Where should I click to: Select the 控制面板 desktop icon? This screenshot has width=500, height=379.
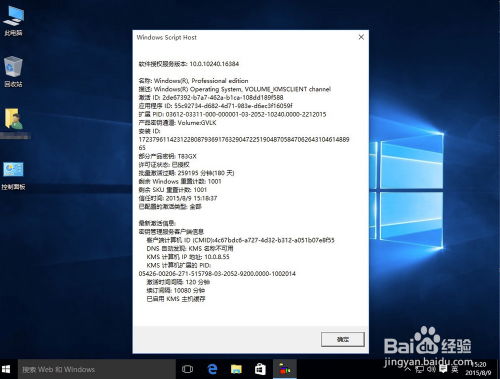coord(13,176)
